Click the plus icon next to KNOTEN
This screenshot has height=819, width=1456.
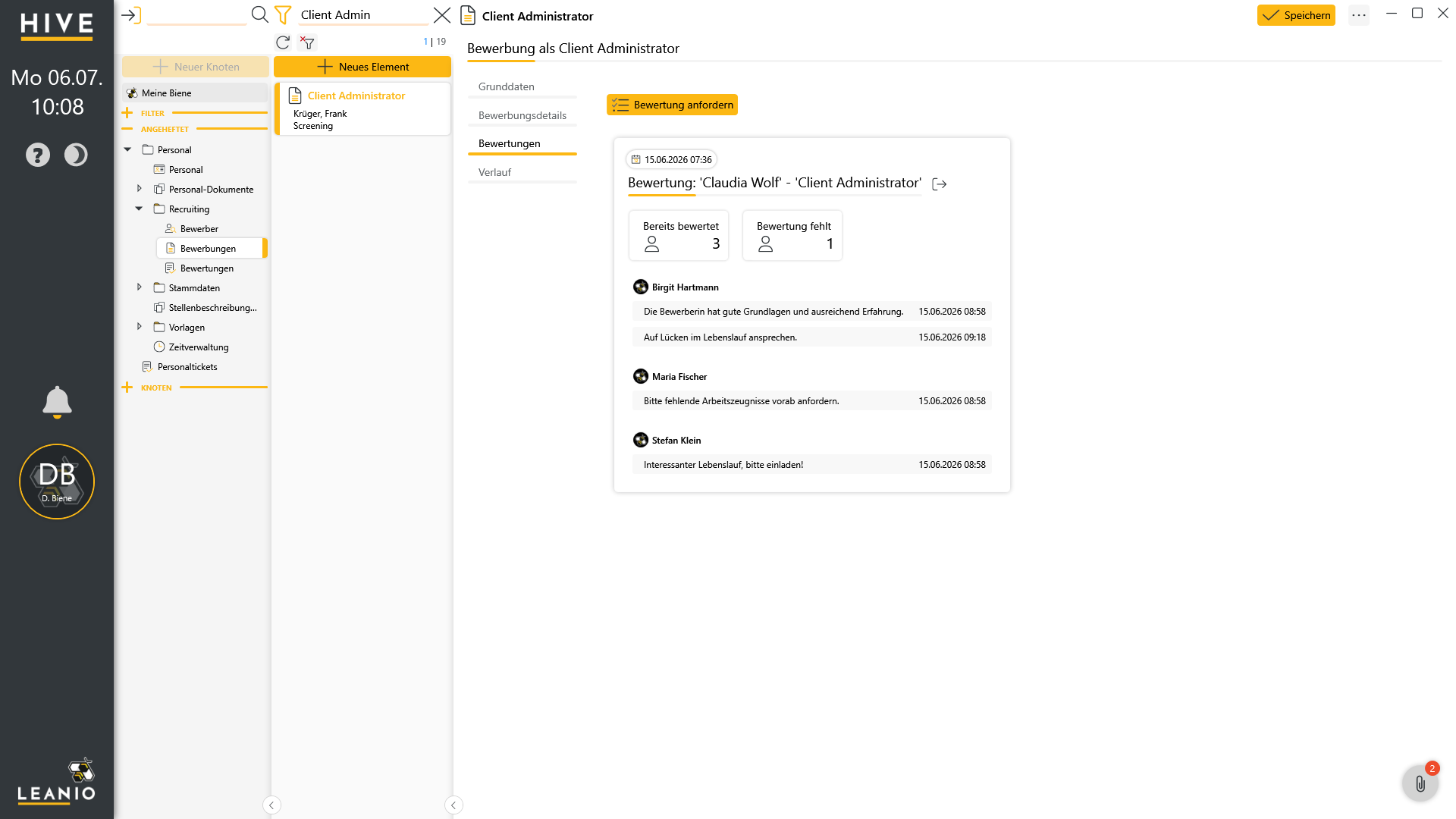(x=127, y=388)
